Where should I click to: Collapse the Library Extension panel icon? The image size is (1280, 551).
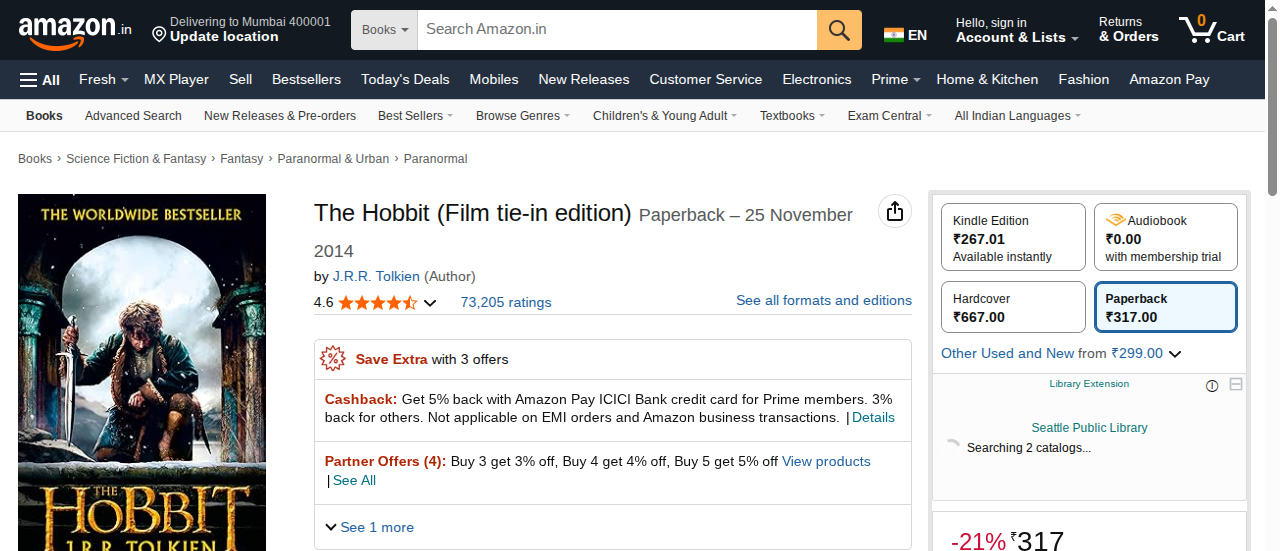point(1236,384)
